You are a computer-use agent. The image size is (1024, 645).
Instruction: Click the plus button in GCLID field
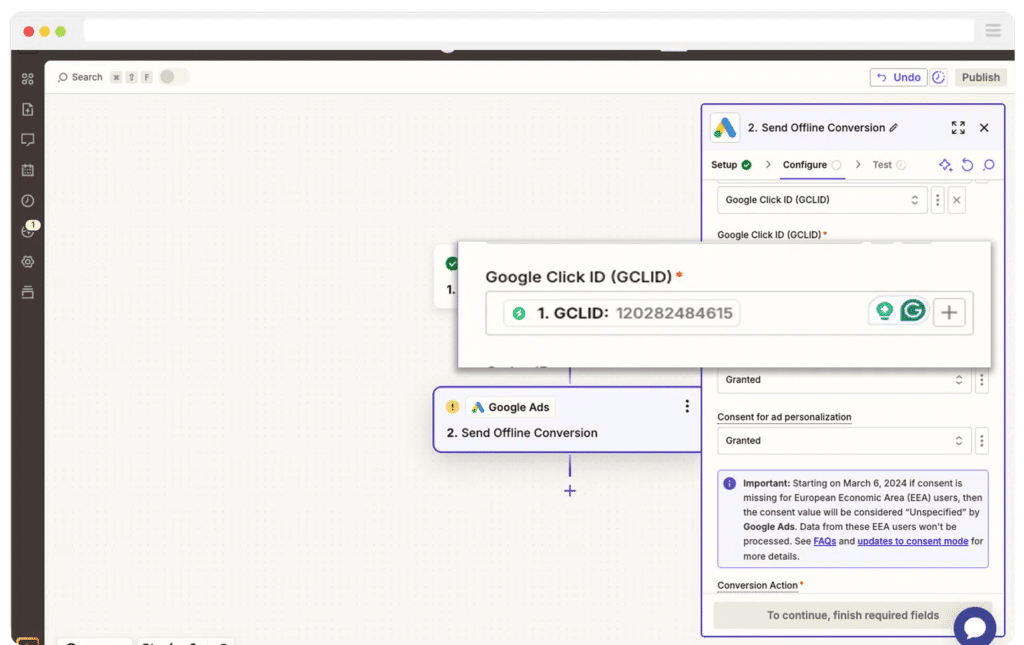pos(949,313)
